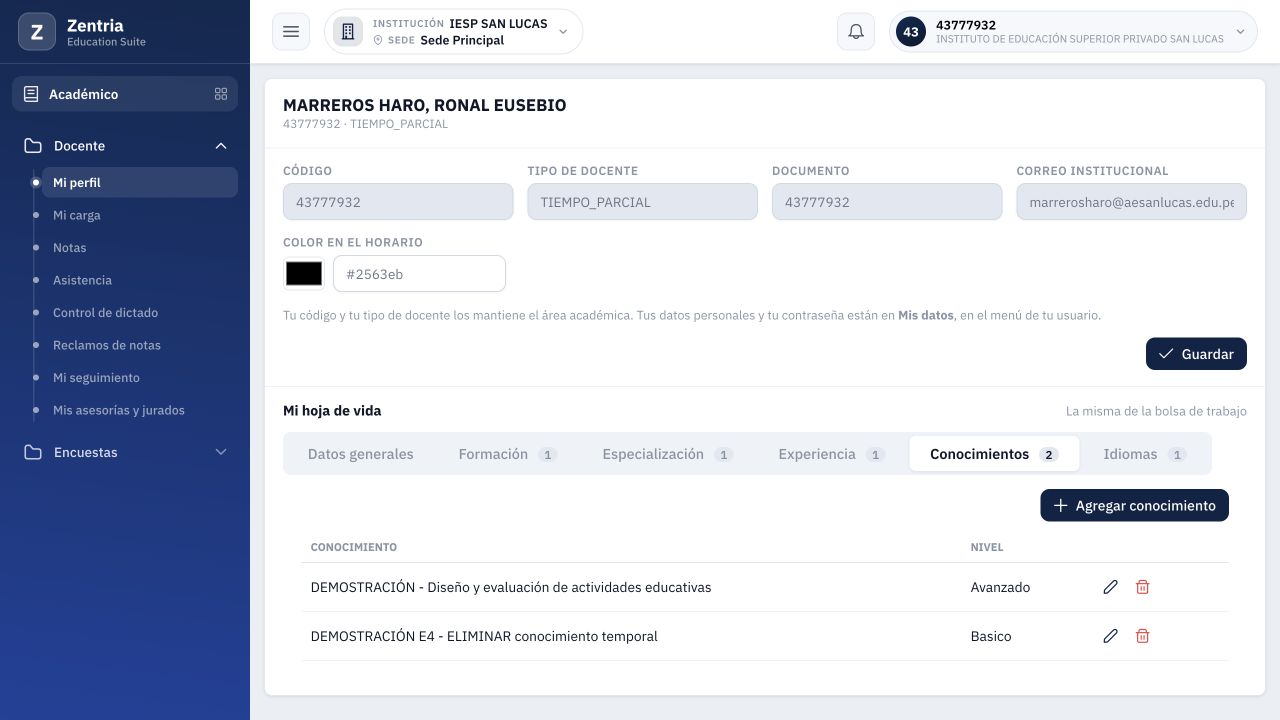Viewport: 1280px width, 720px height.
Task: Switch to the Idiomas tab
Action: point(1144,454)
